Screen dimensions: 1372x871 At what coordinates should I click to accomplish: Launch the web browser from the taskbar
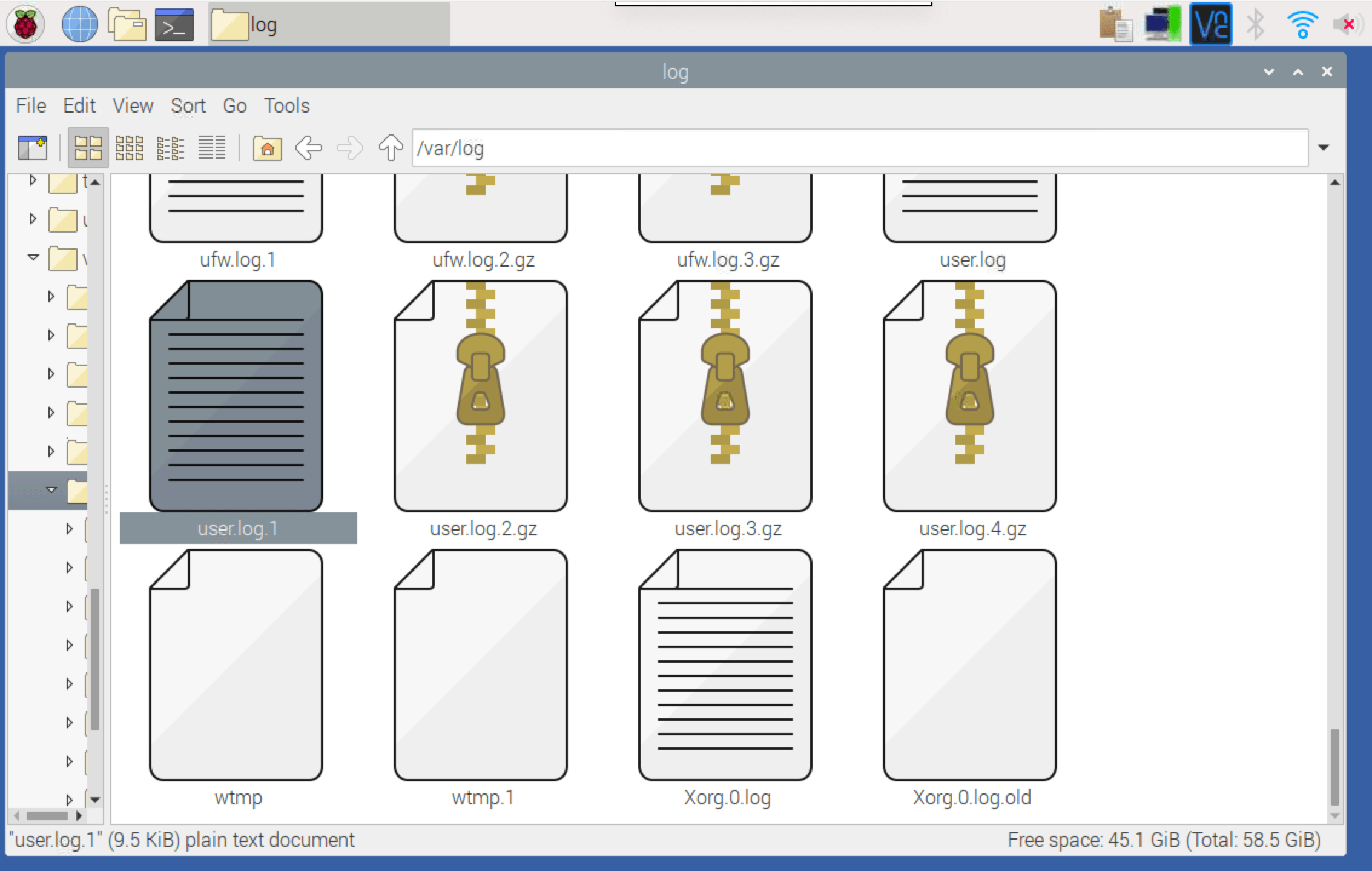click(x=81, y=24)
